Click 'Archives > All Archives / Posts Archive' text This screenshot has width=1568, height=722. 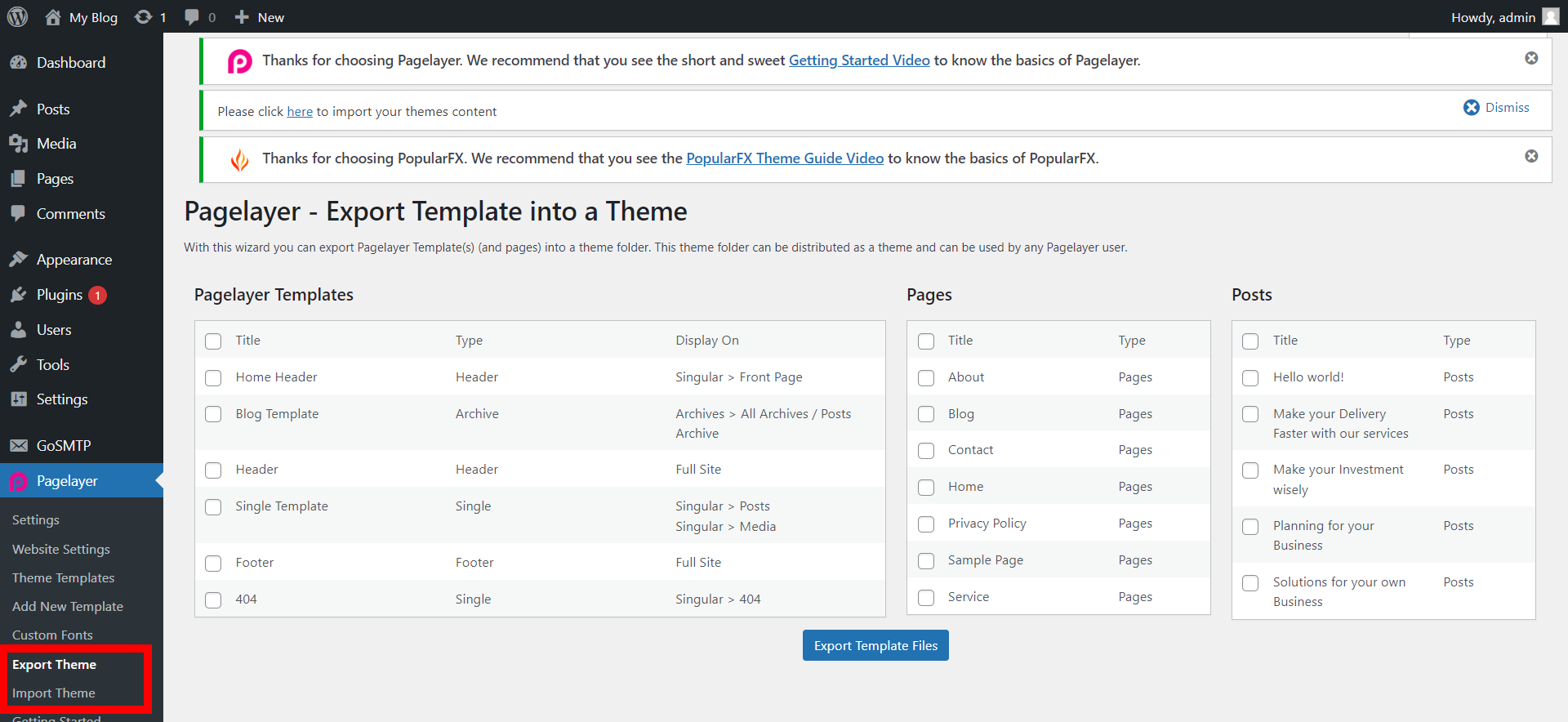(x=764, y=424)
